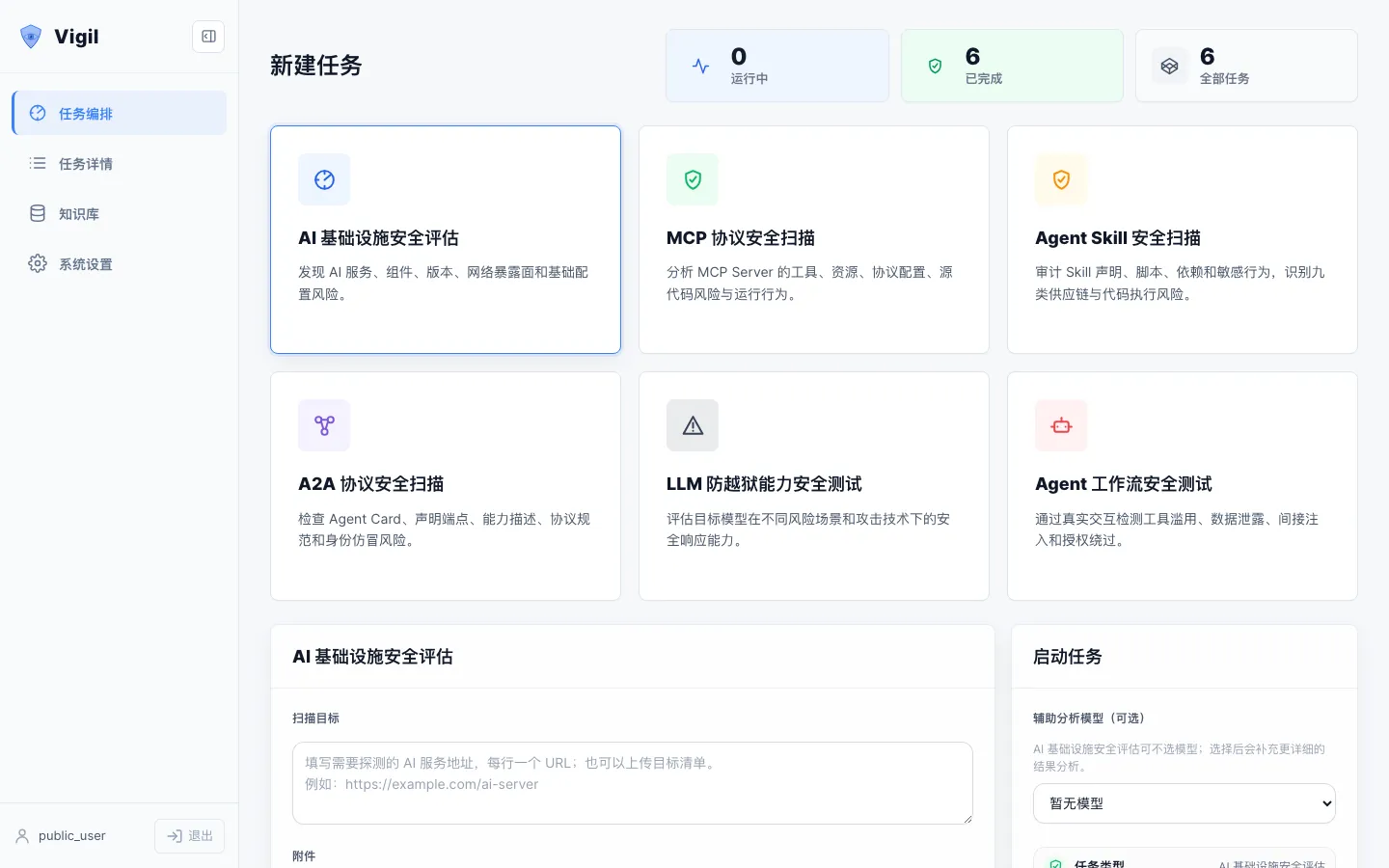The height and width of the screenshot is (868, 1389).
Task: Select the Agent Skill 安全扫描 orange shield icon
Action: coord(1061,179)
